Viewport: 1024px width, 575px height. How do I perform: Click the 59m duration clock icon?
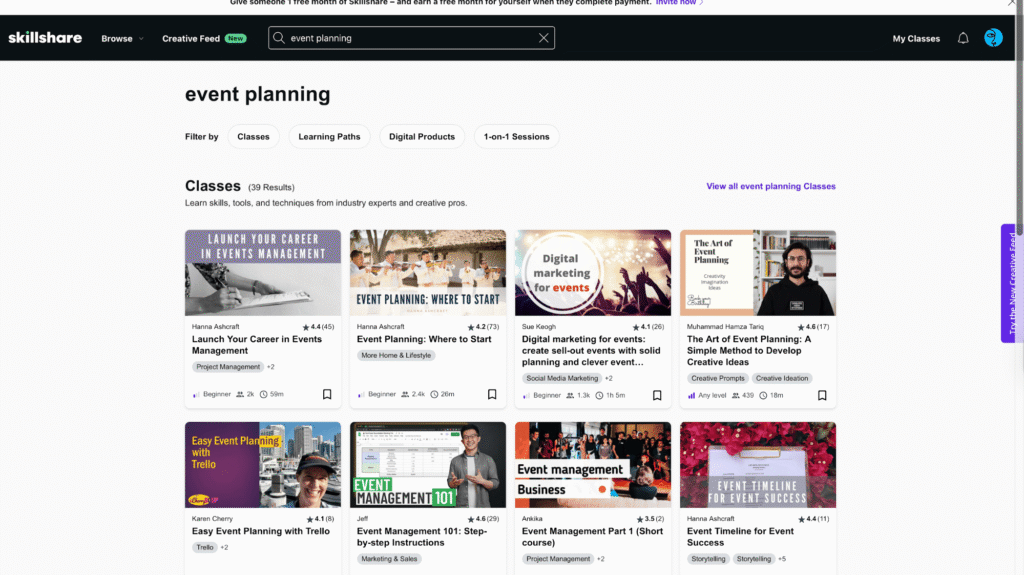pos(264,394)
